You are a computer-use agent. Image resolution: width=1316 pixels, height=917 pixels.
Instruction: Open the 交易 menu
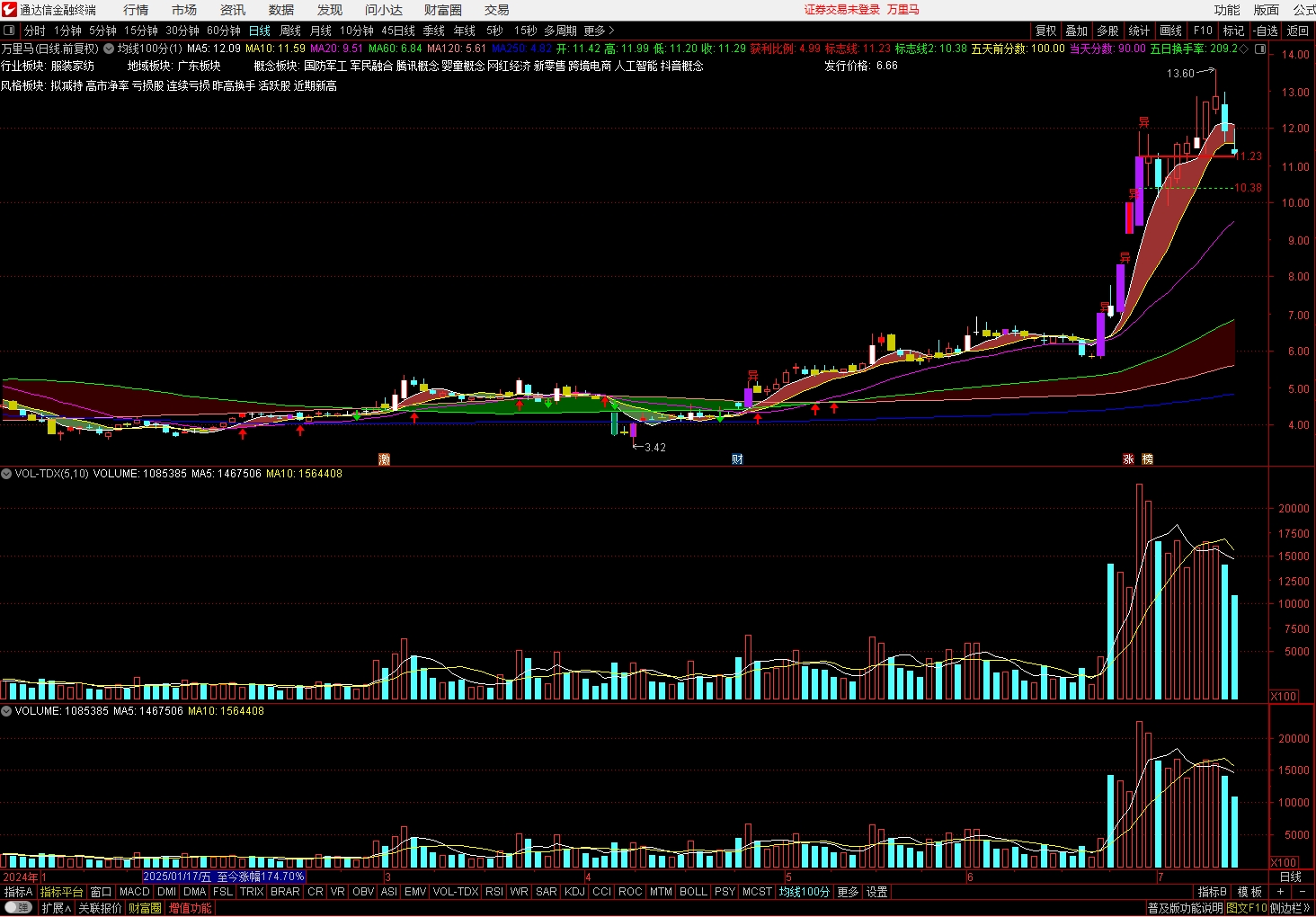click(x=497, y=10)
